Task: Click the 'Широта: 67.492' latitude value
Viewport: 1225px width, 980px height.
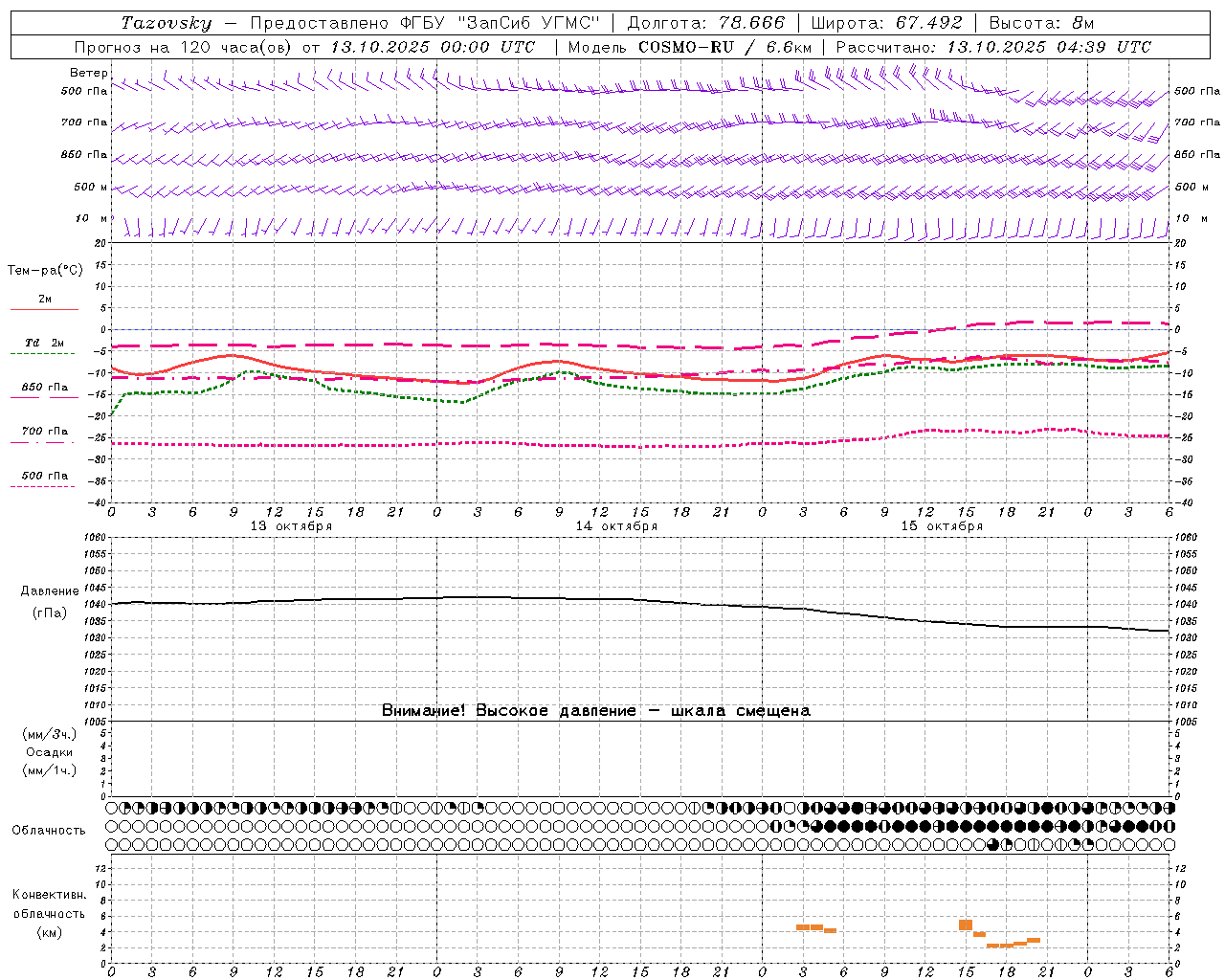Action: tap(886, 23)
